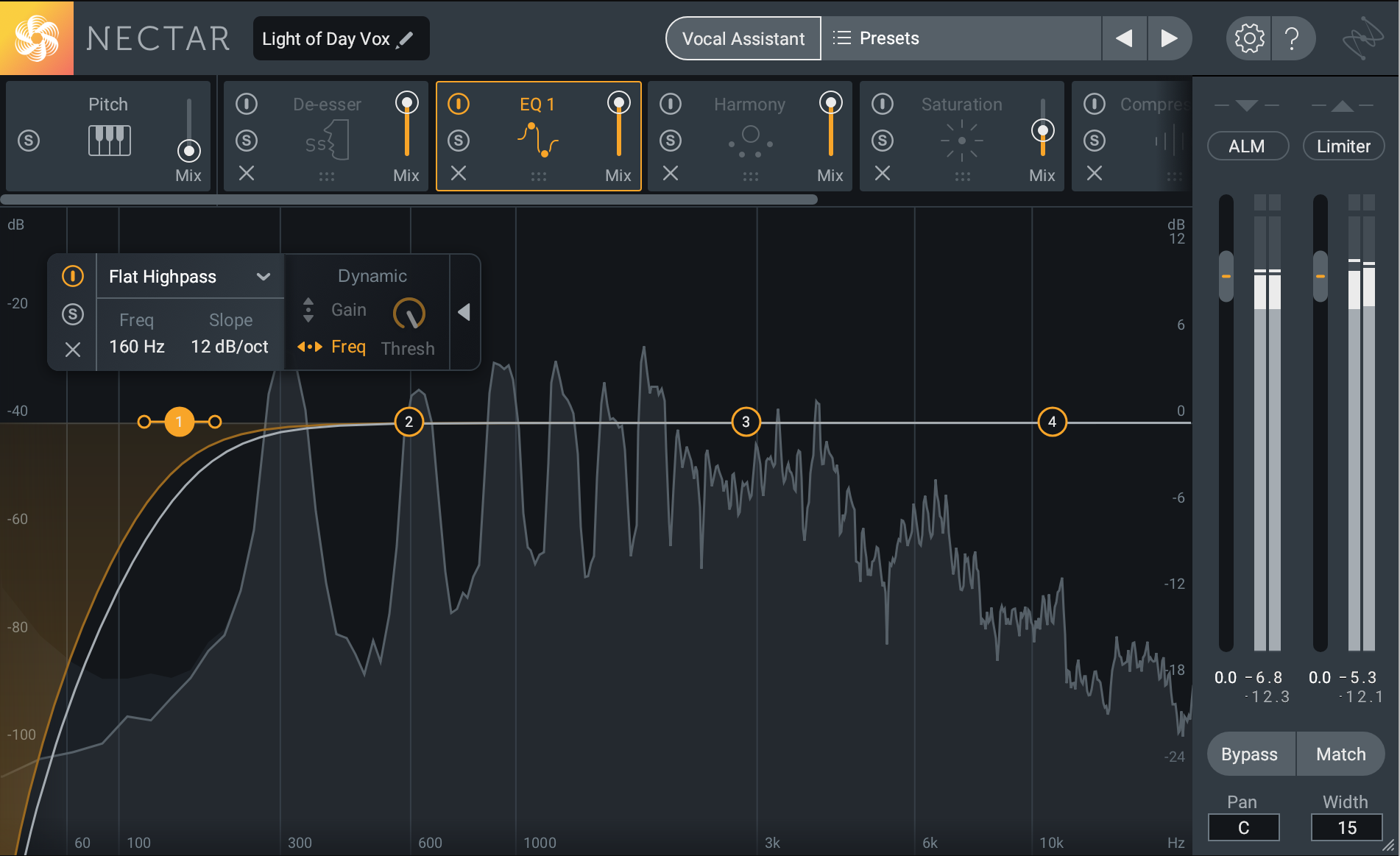Click the Pan value field
Image resolution: width=1400 pixels, height=856 pixels.
[1243, 828]
